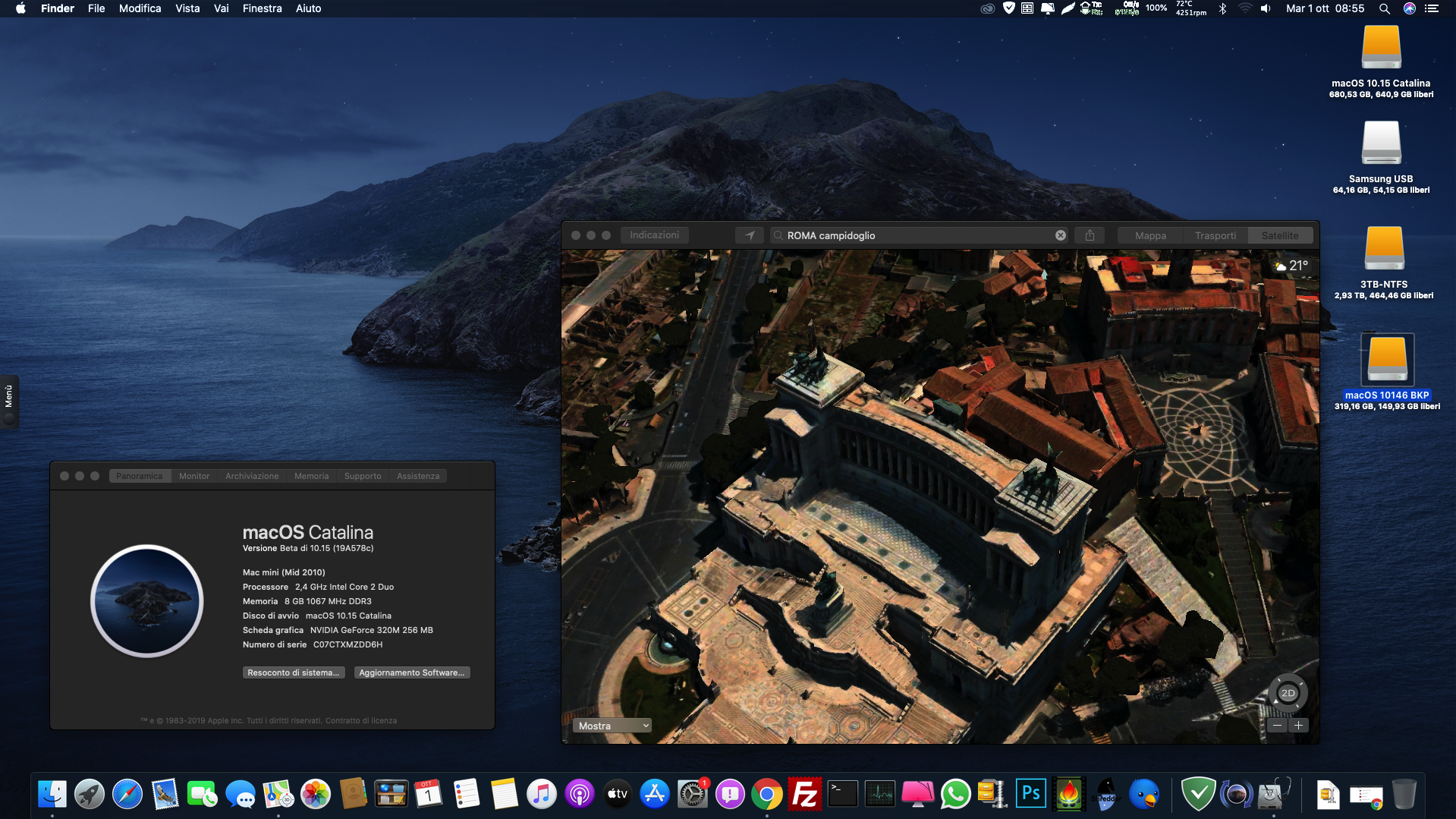Image resolution: width=1456 pixels, height=819 pixels.
Task: Click the current location arrow in Maps
Action: (750, 235)
